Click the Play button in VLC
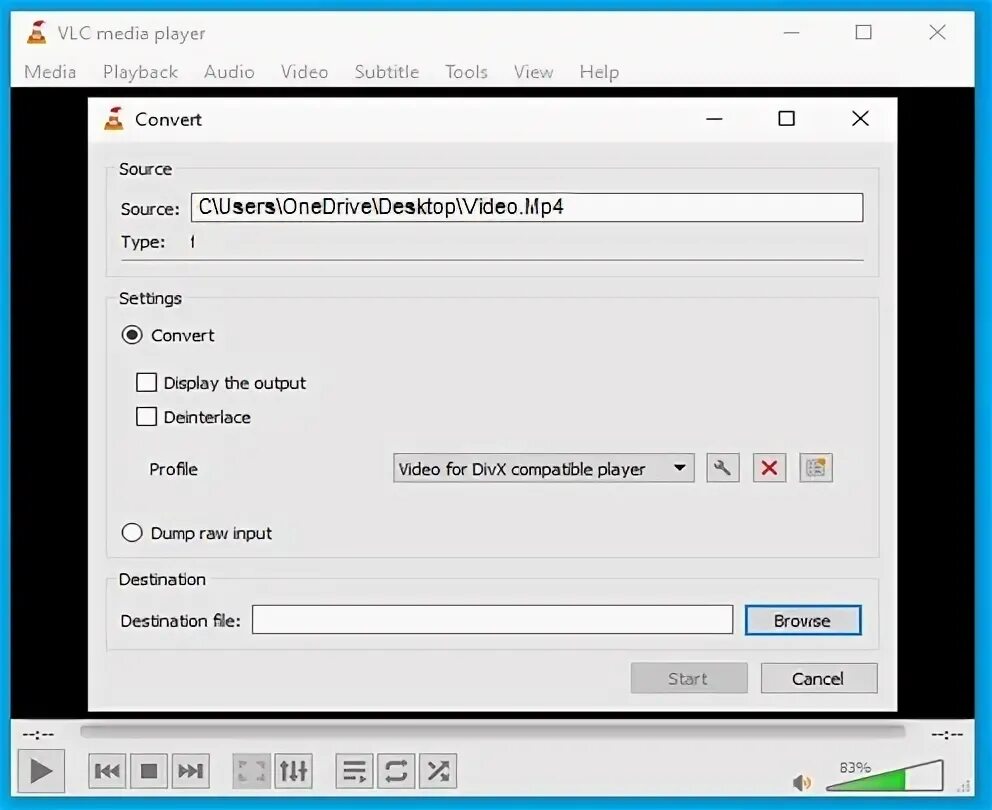 41,770
